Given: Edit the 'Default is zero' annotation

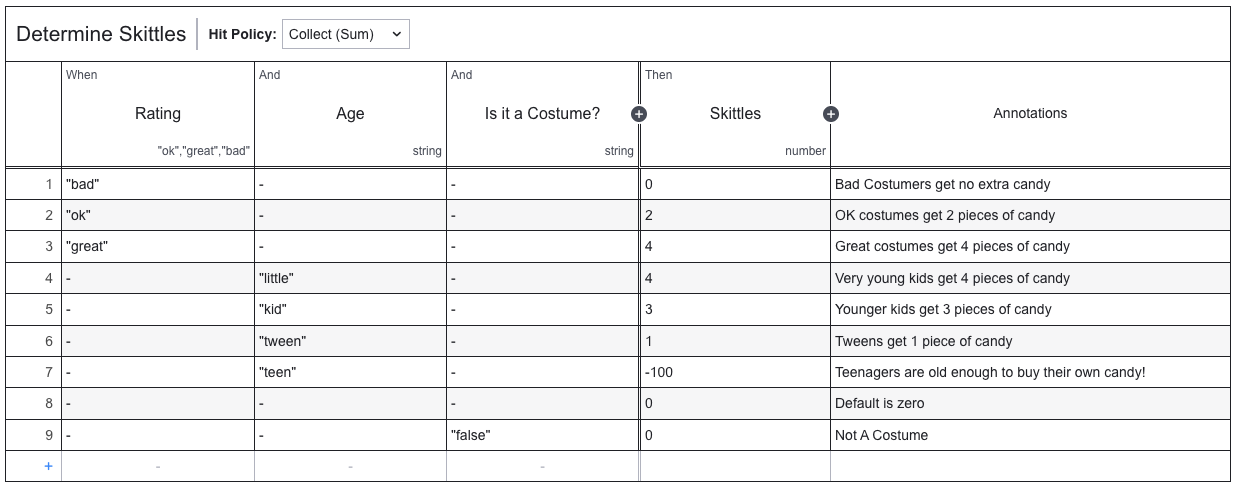Looking at the screenshot, I should [x=1030, y=404].
